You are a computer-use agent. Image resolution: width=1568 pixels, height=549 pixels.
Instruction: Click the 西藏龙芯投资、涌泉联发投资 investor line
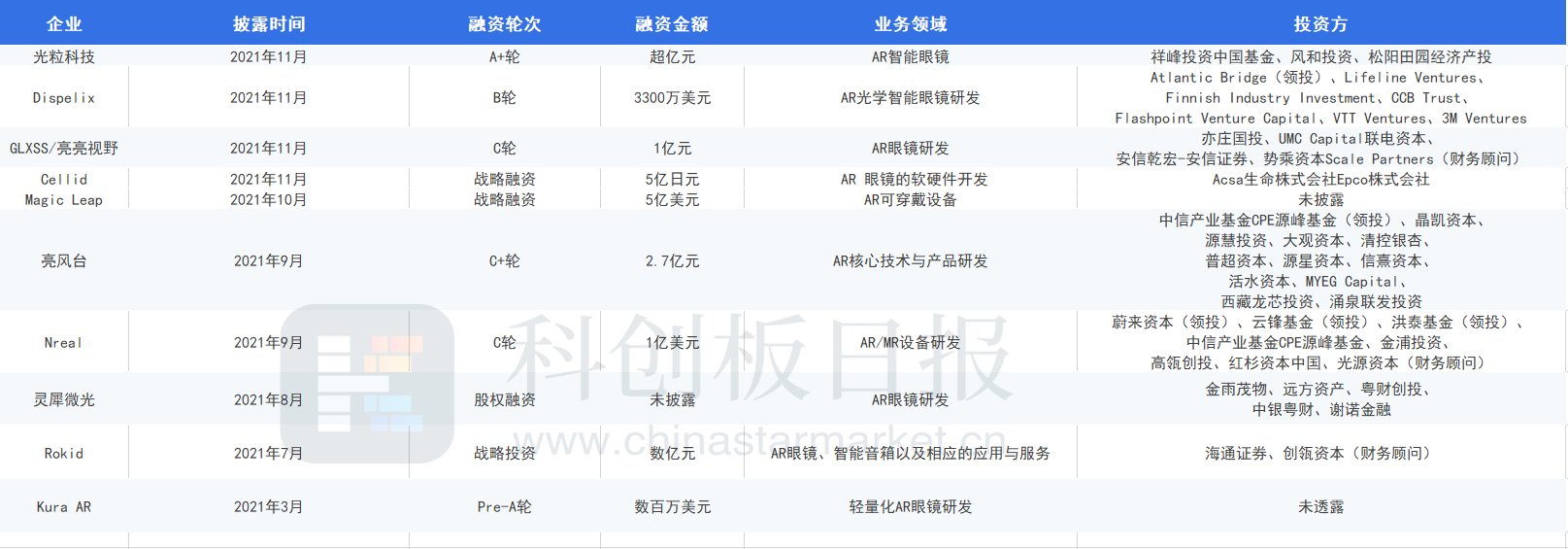tap(1320, 302)
